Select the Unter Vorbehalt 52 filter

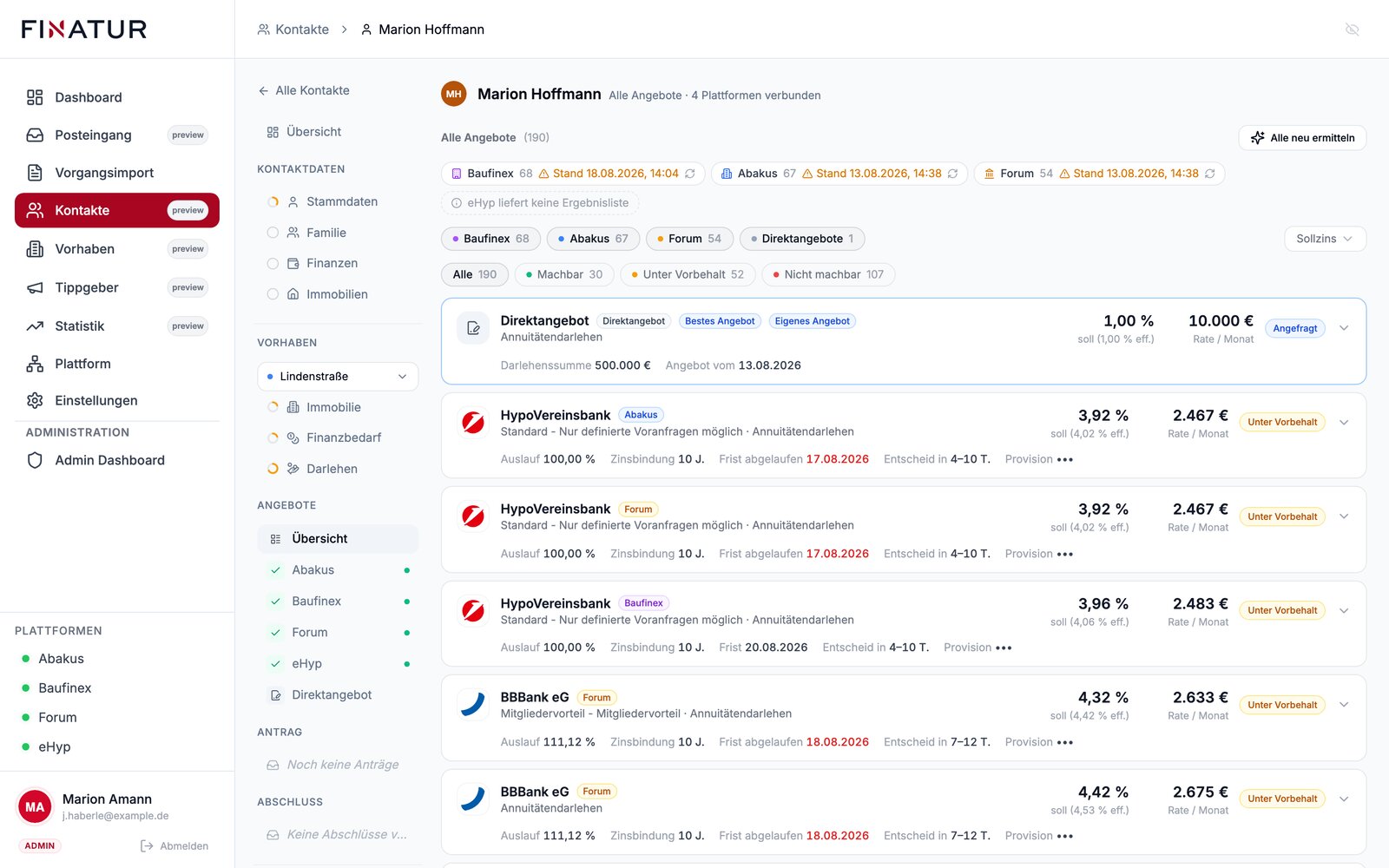tap(688, 274)
